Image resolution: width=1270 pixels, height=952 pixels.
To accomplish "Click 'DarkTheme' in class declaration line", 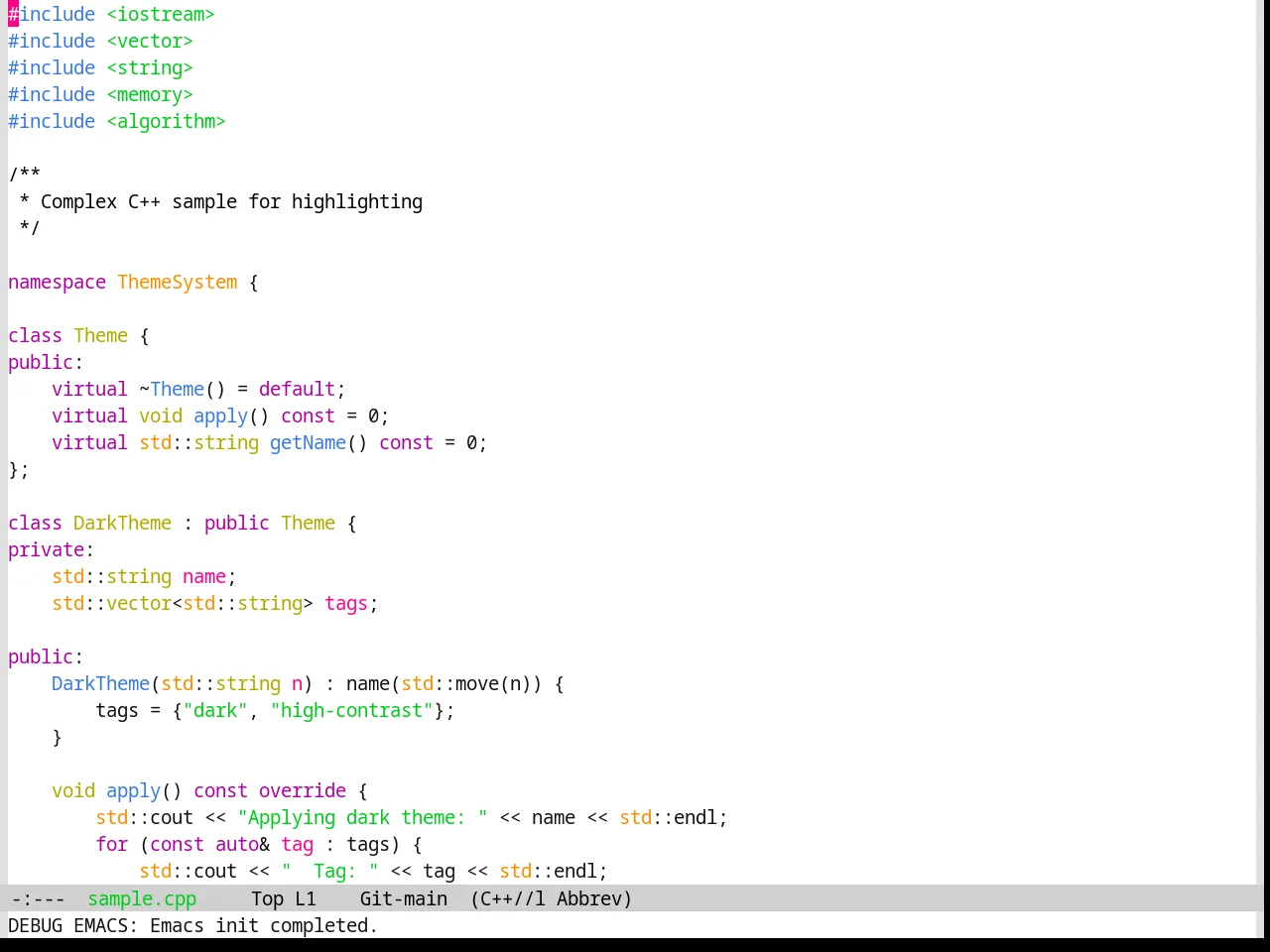I will pyautogui.click(x=122, y=523).
